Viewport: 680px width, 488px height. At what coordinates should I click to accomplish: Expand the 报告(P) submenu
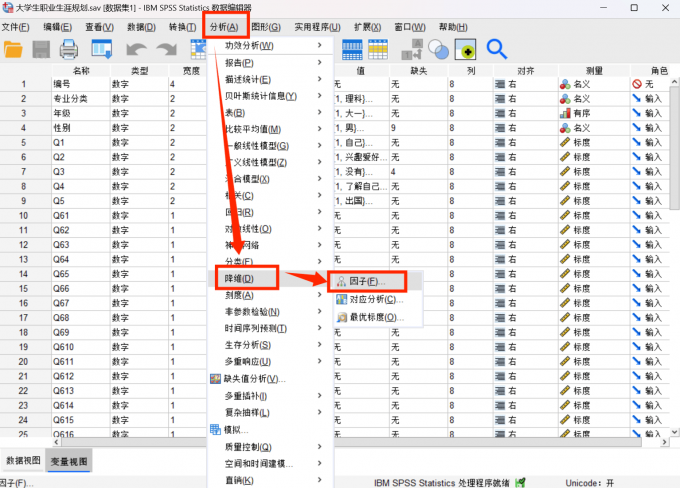(319, 63)
